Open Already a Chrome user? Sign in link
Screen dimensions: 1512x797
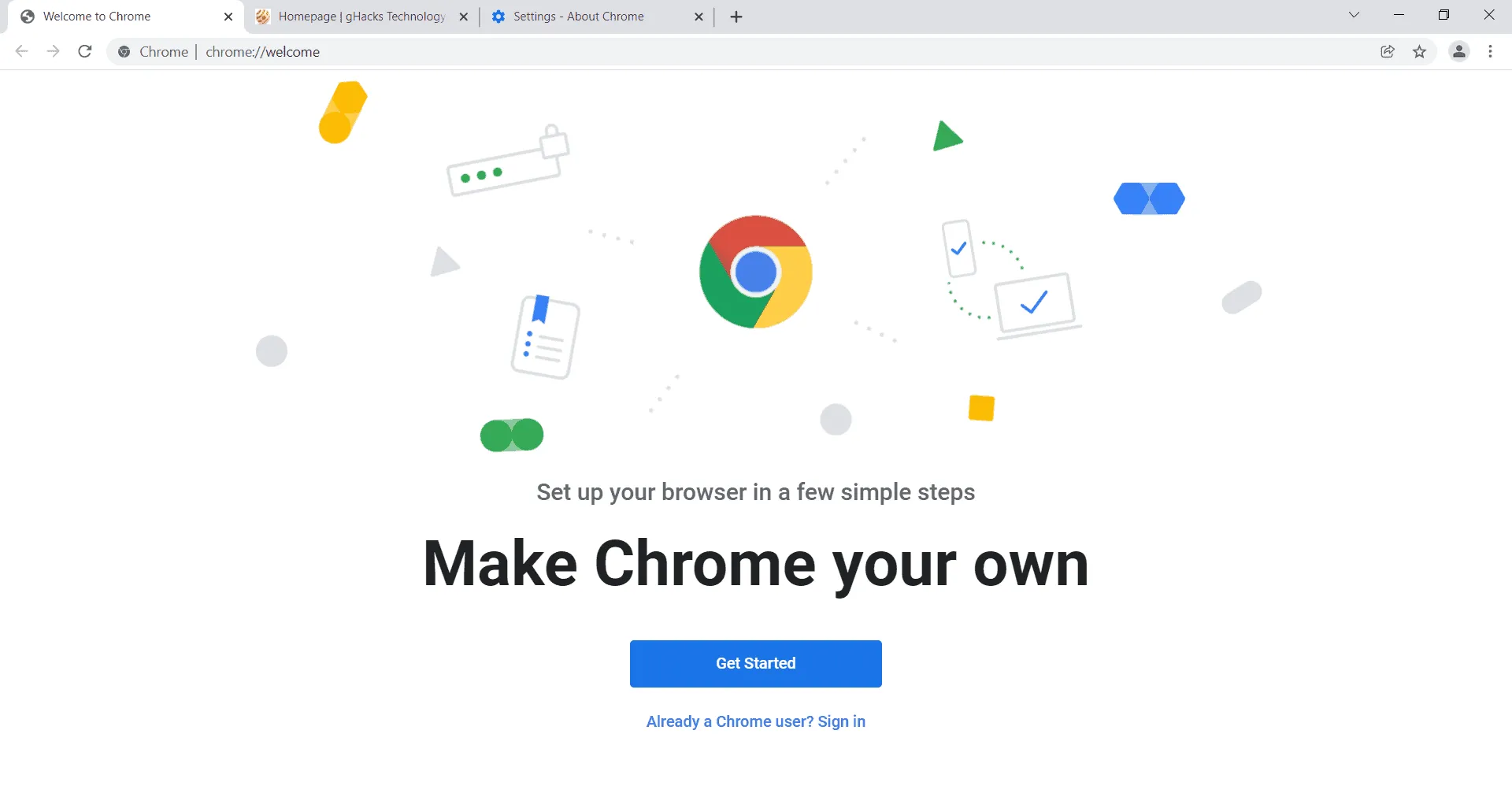[x=756, y=721]
